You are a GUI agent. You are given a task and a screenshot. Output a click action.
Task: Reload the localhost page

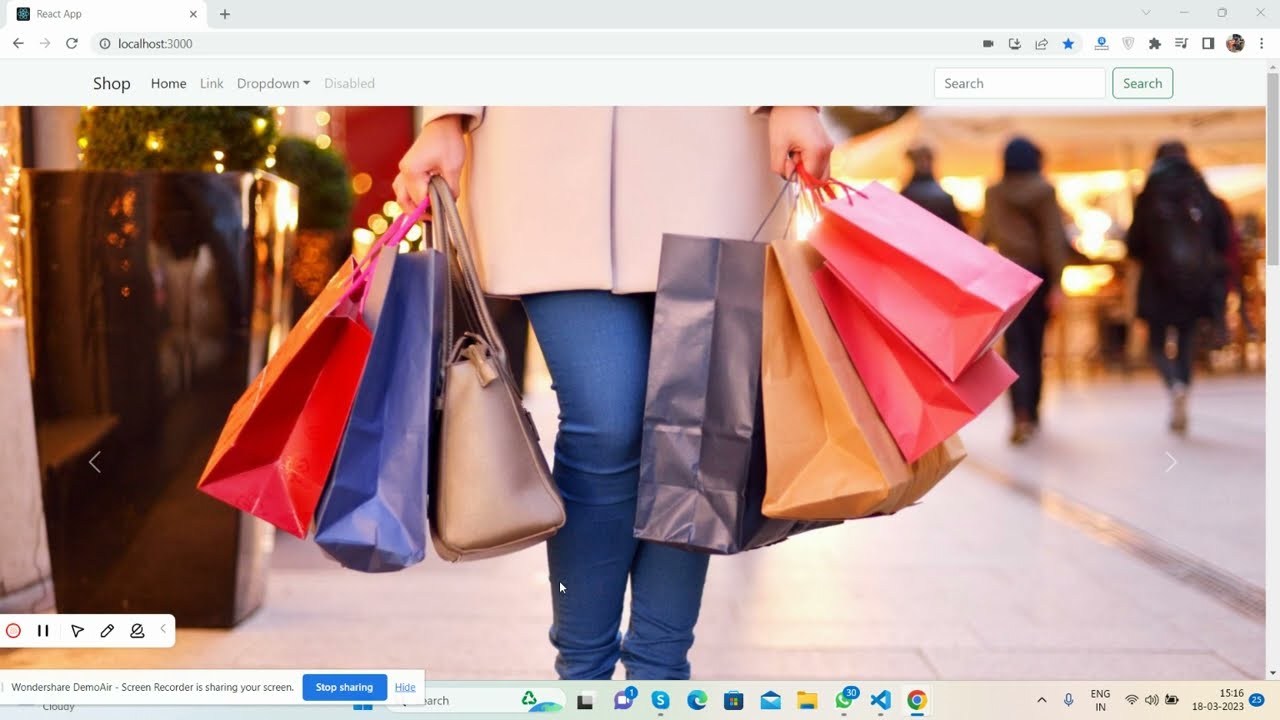72,43
